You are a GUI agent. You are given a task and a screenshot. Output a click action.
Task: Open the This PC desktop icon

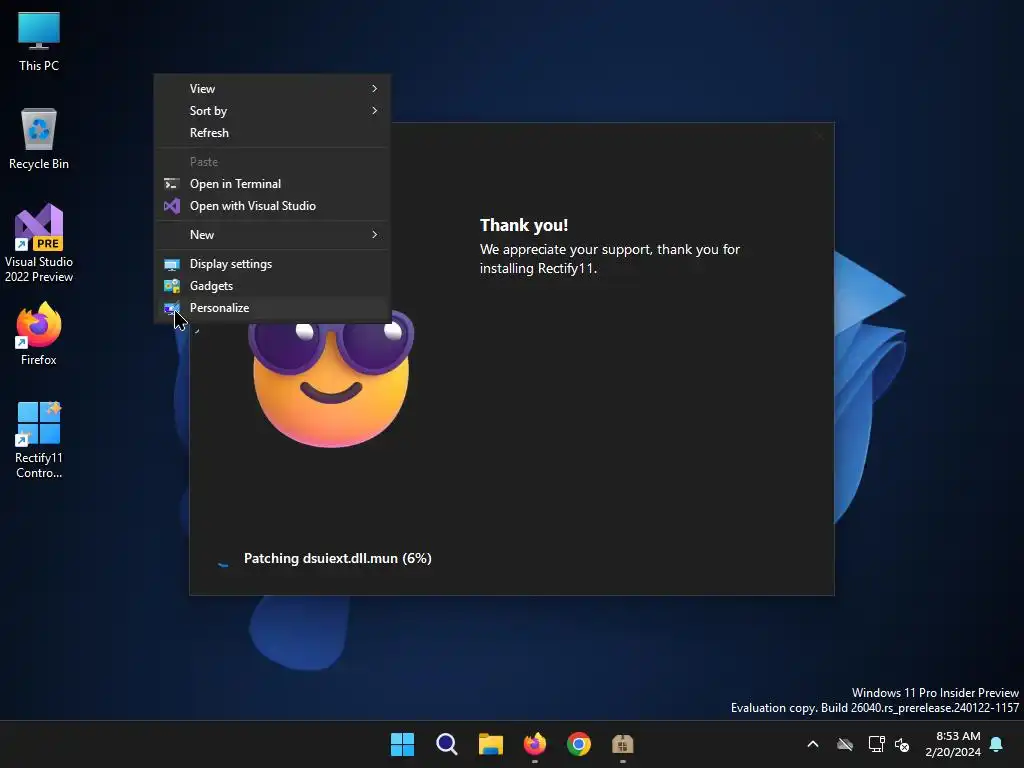[x=39, y=41]
